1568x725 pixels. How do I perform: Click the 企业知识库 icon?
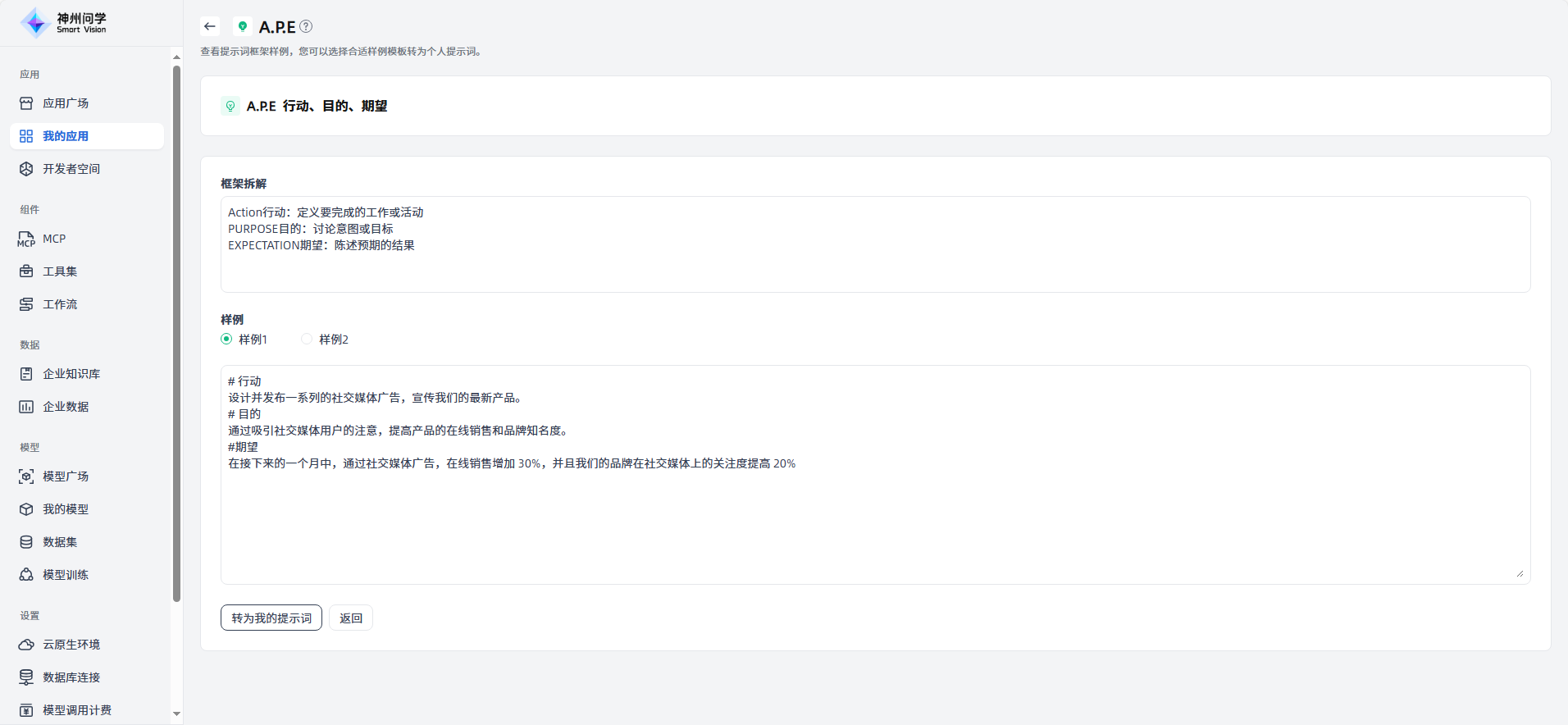pos(26,374)
